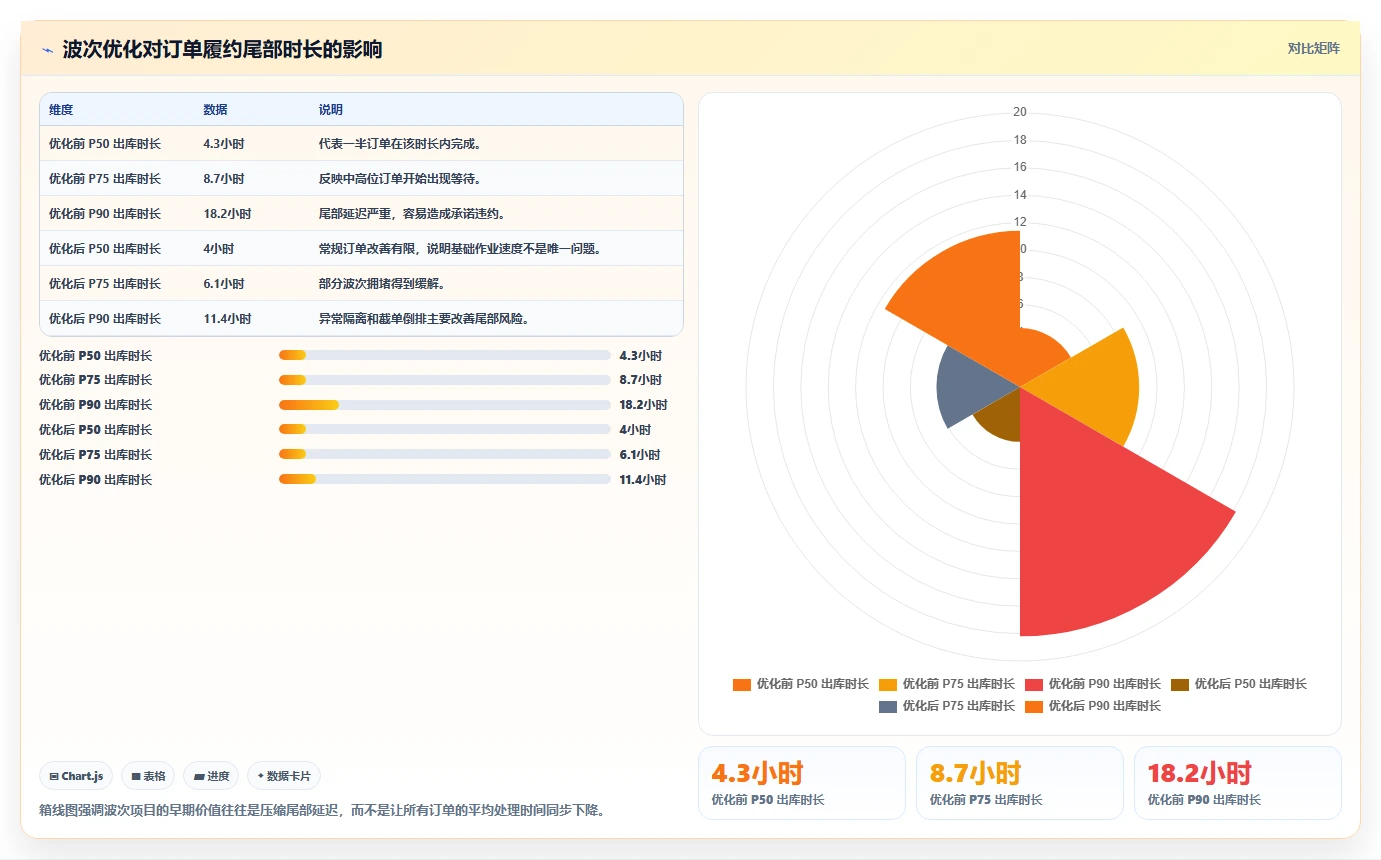Click the 18.2小时 data card
The image size is (1381, 860).
coord(1238,783)
